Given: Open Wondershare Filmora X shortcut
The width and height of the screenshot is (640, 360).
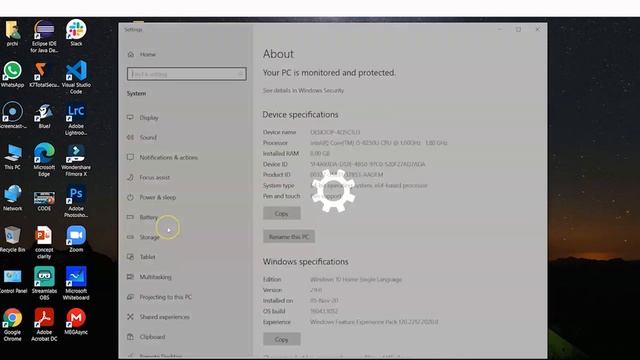Looking at the screenshot, I should 76,160.
